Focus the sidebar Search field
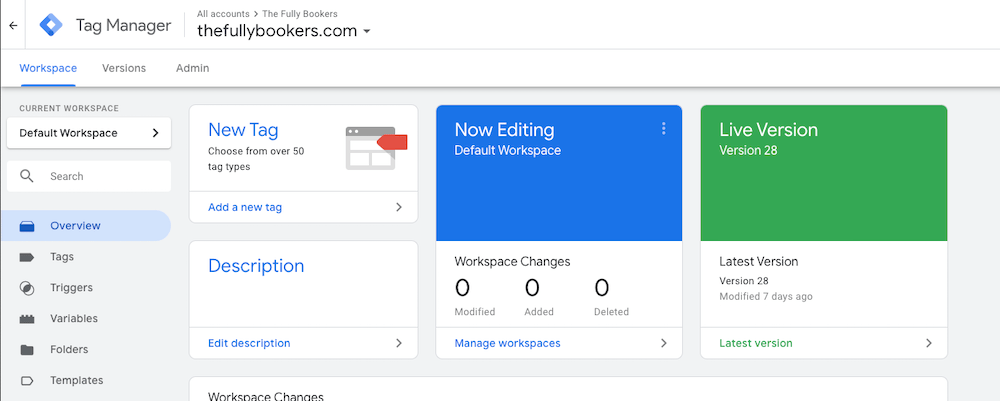Screen dimensions: 1000x401 [89, 176]
